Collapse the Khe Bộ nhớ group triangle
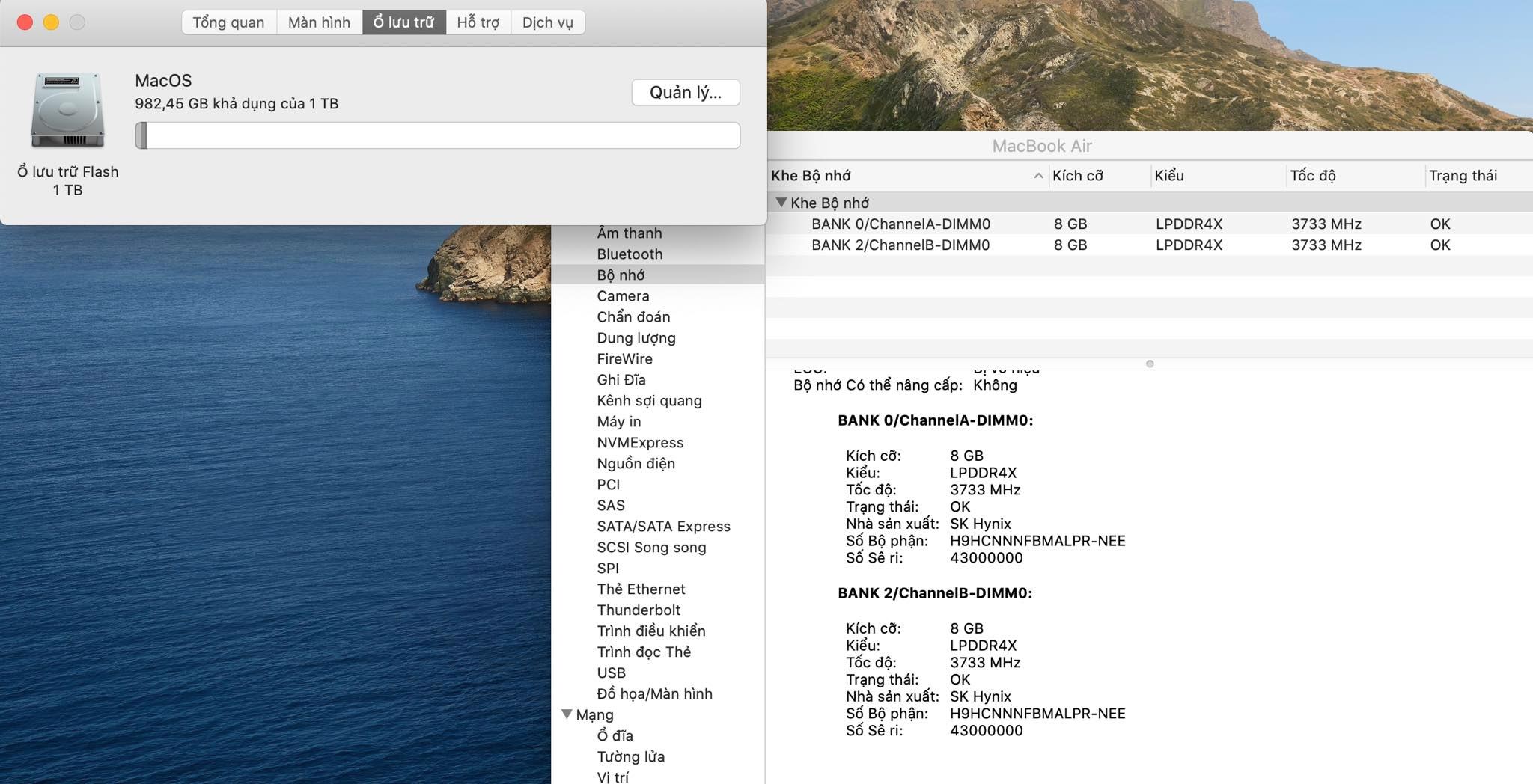 coord(781,203)
